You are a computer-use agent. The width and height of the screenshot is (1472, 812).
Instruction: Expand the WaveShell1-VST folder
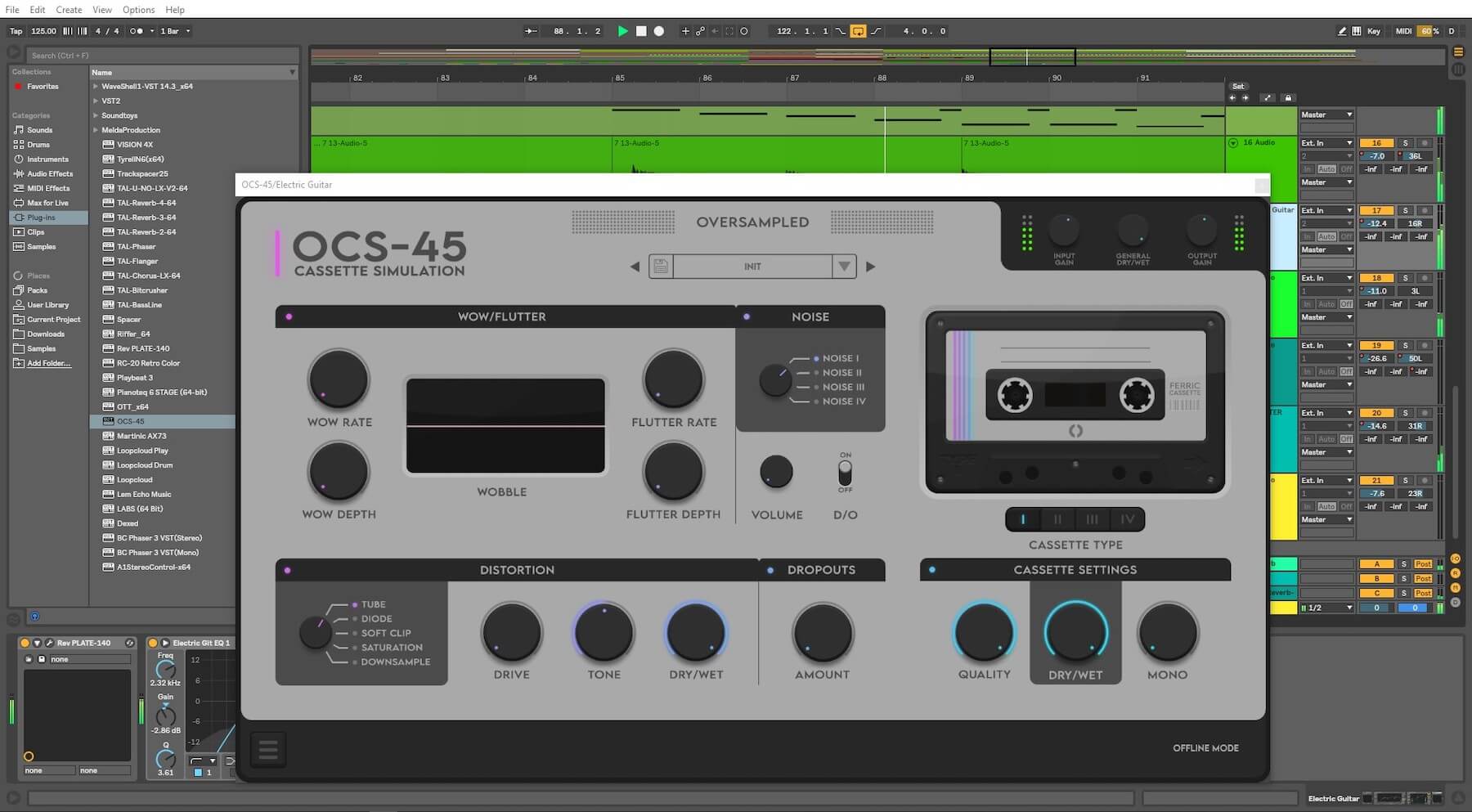click(x=95, y=86)
